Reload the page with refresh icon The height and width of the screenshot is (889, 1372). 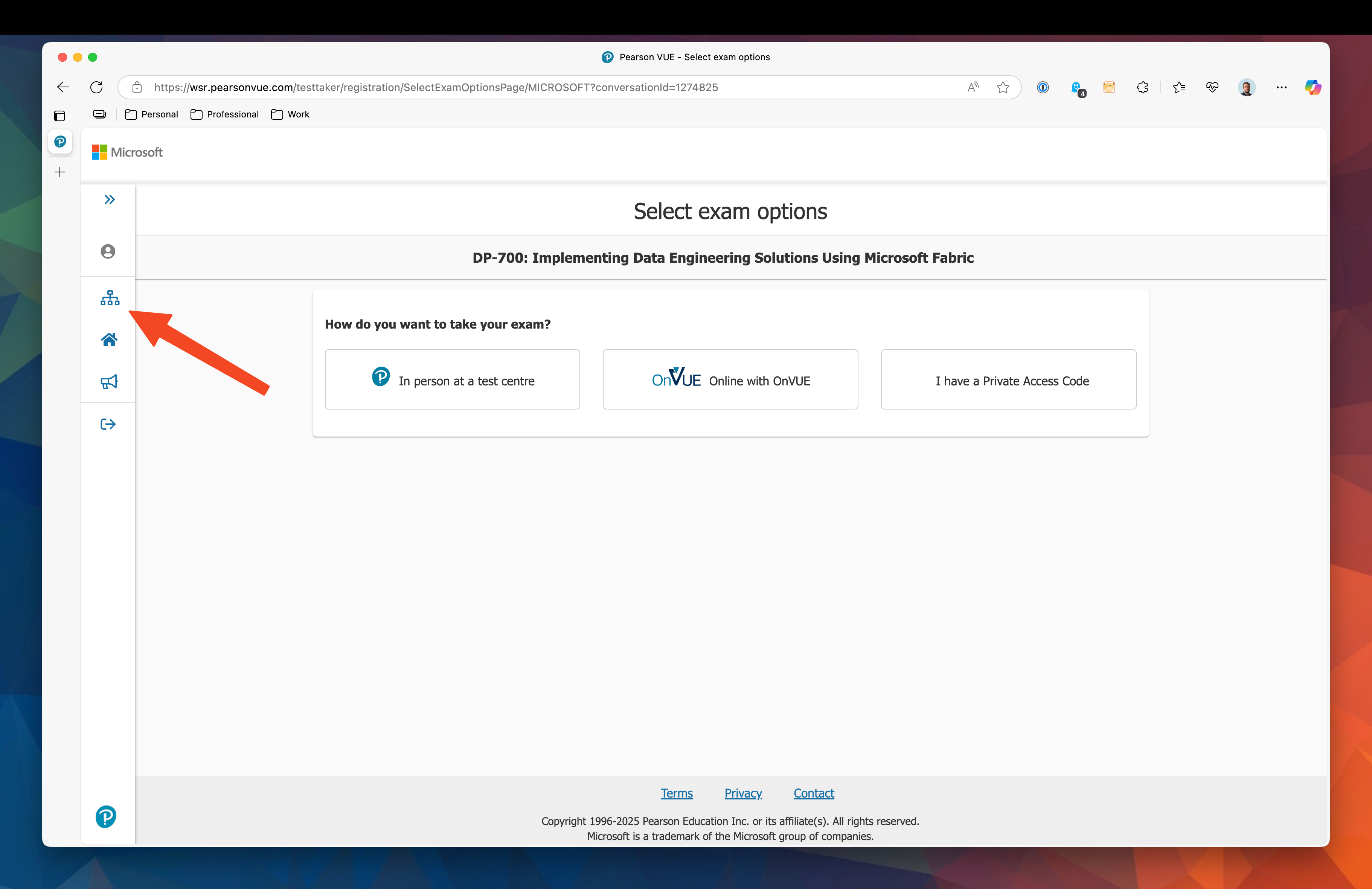(x=96, y=87)
